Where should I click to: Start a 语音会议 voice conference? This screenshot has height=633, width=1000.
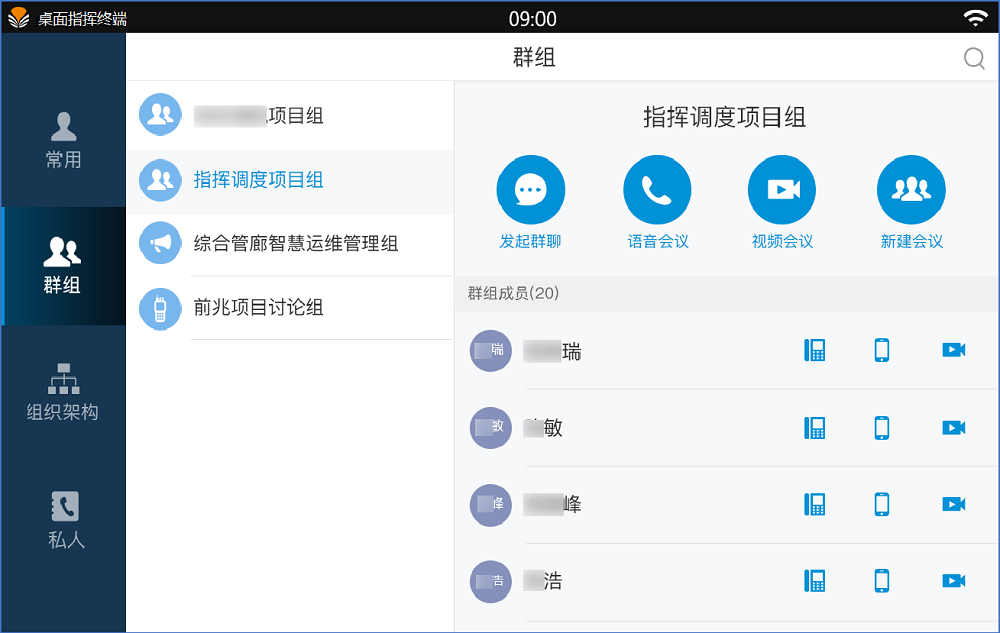657,190
